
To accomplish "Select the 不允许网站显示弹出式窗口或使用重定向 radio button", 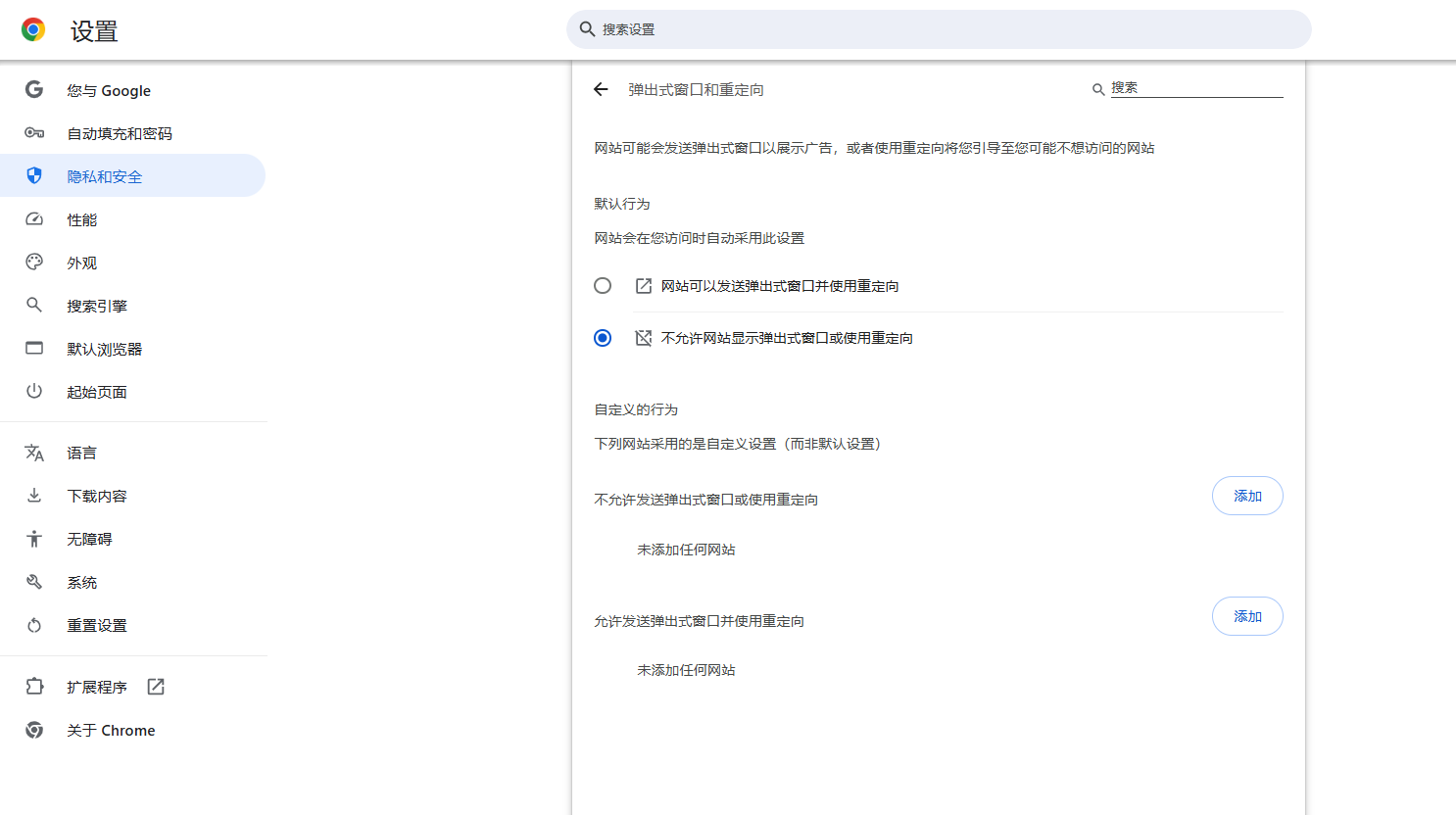I will [603, 338].
